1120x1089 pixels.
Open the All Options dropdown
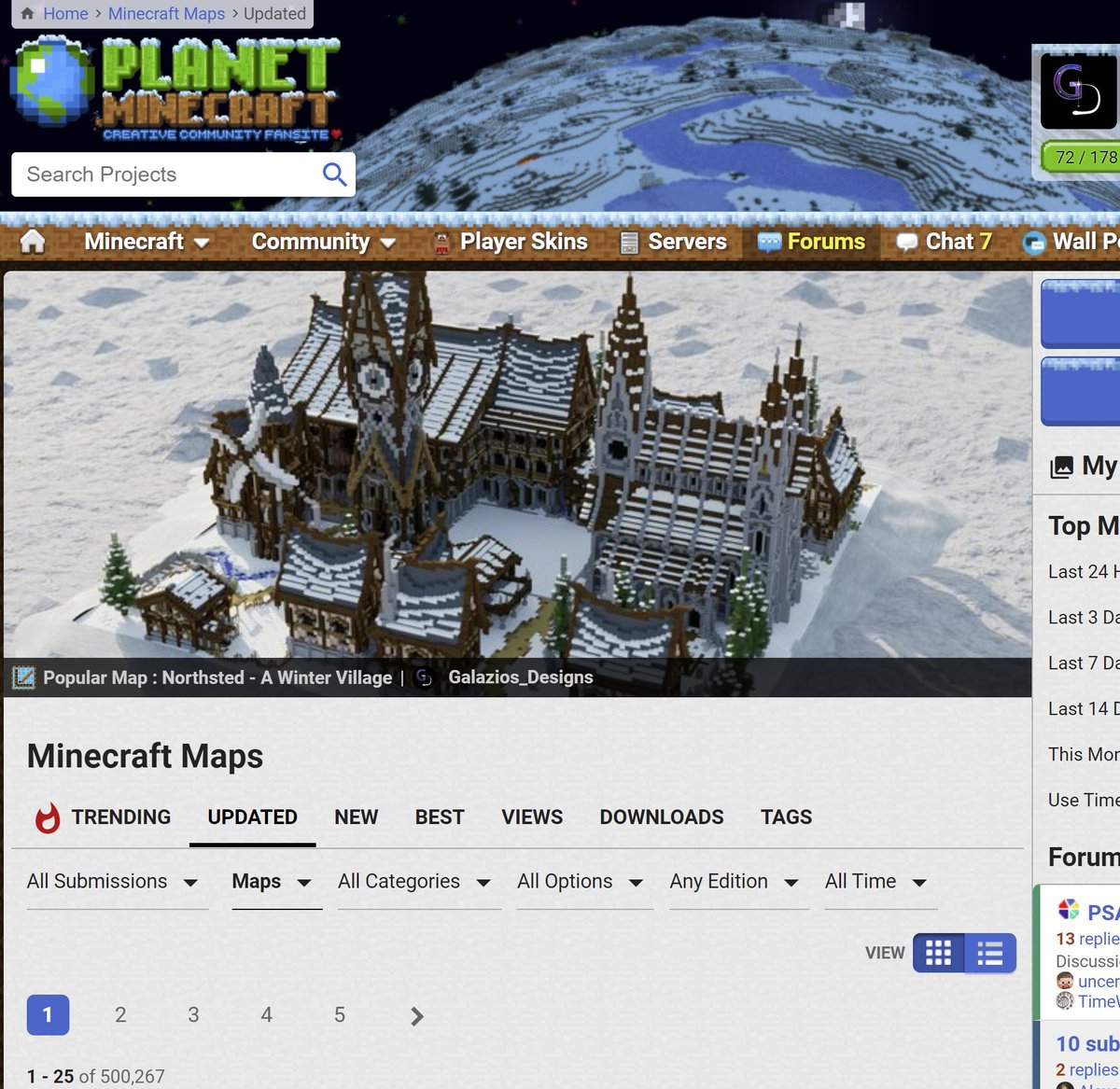(x=584, y=882)
